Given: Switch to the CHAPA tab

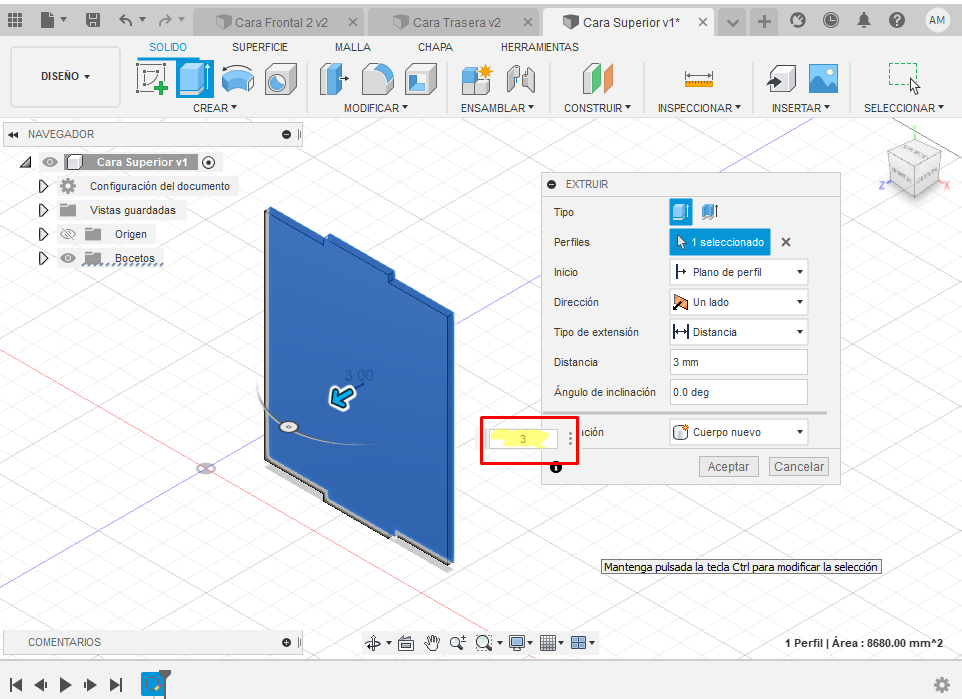Looking at the screenshot, I should click(435, 47).
